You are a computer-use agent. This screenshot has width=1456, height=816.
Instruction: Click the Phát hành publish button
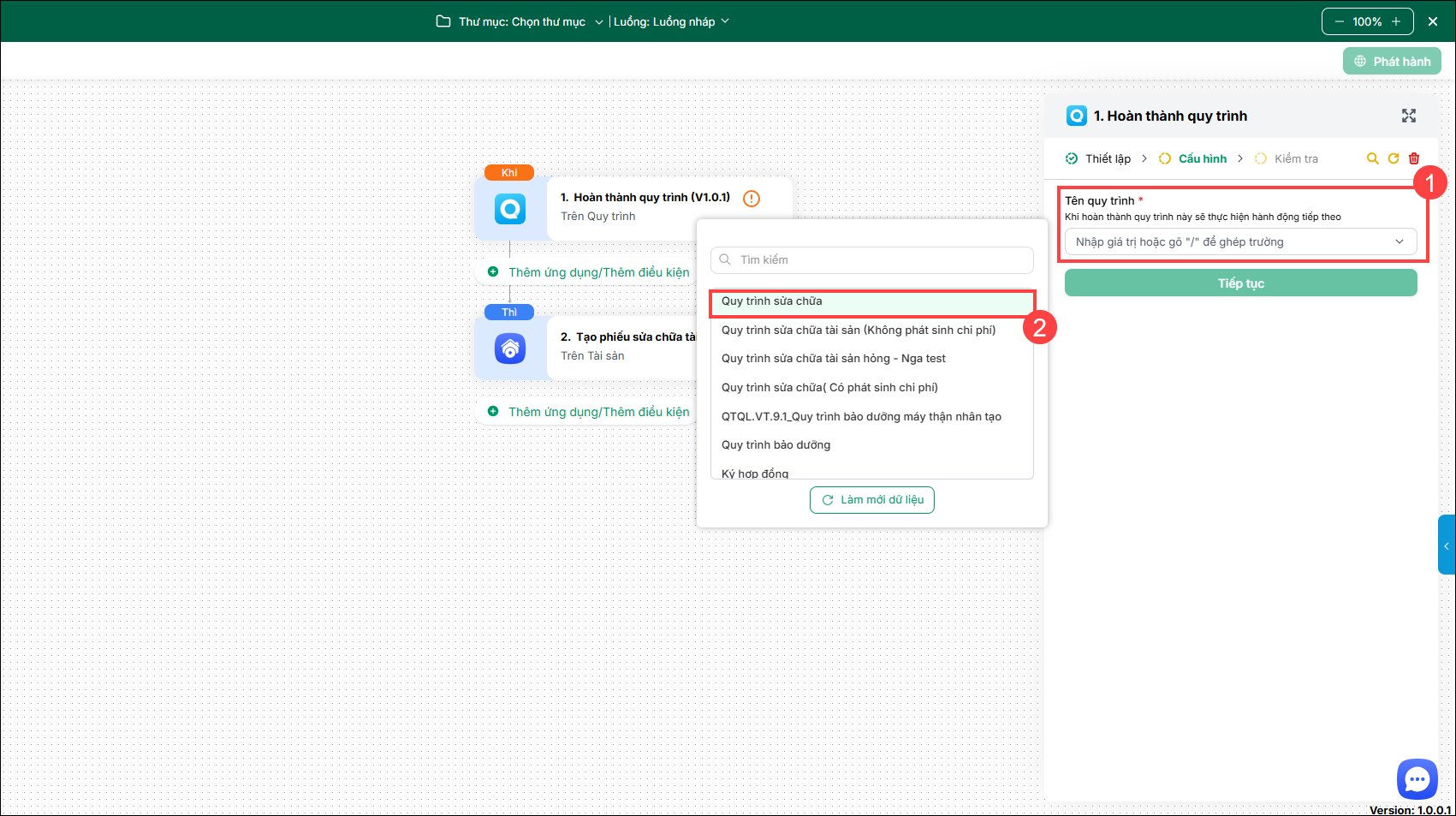click(x=1392, y=62)
